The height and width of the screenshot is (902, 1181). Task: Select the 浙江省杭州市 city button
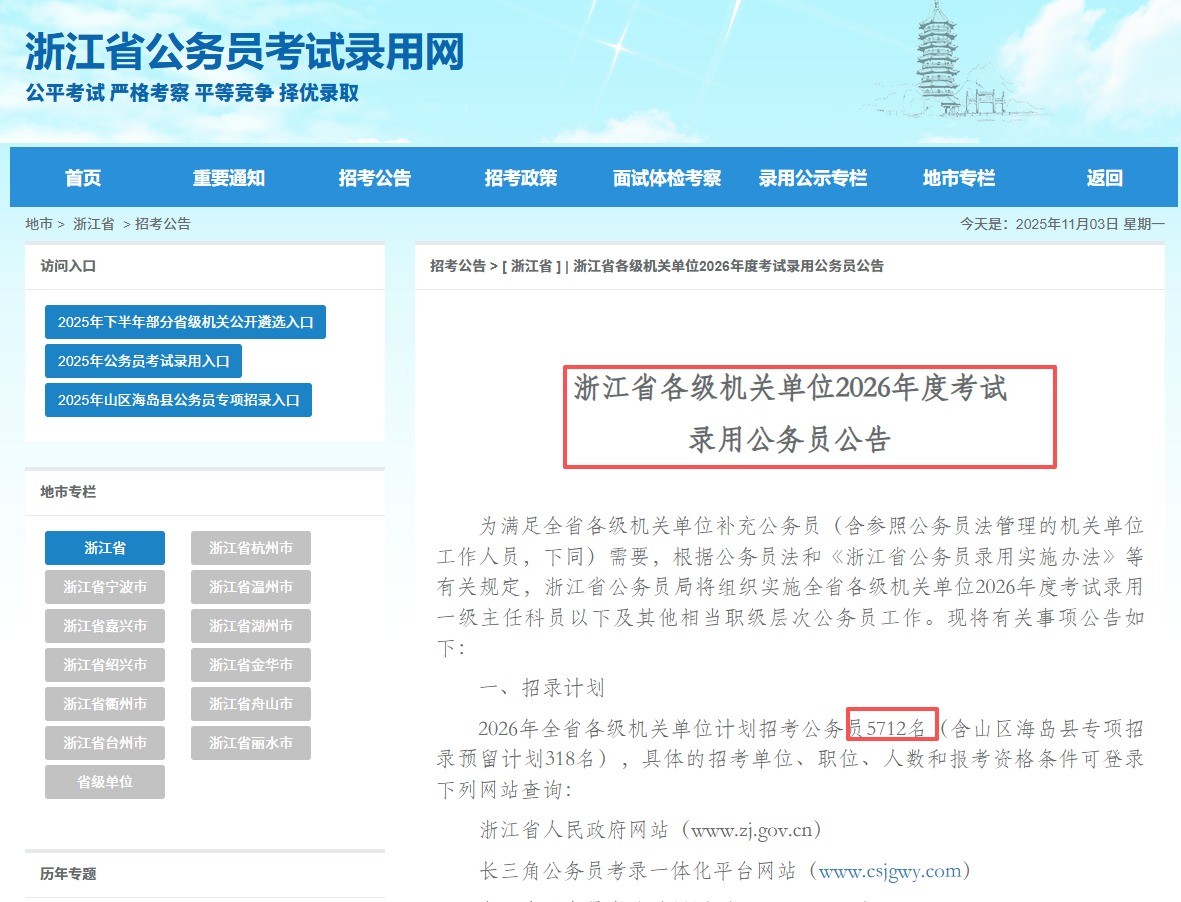251,548
